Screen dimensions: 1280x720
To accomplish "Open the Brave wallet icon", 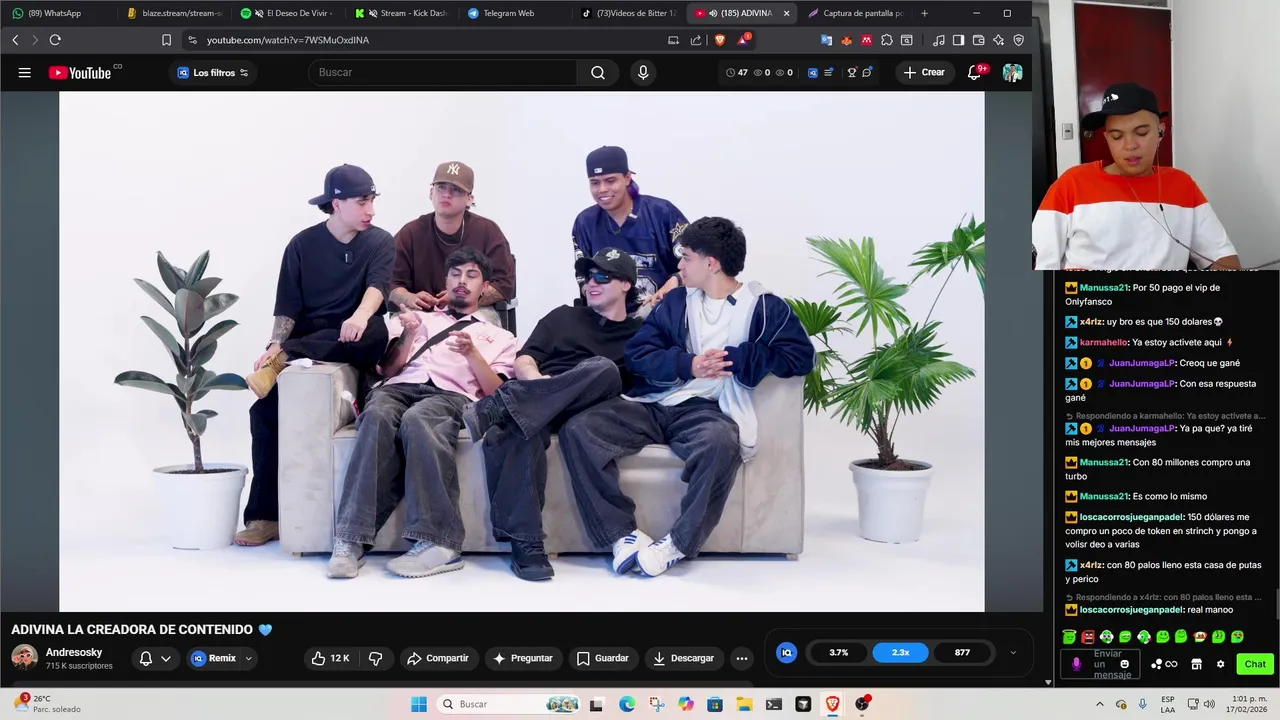I will pos(978,40).
